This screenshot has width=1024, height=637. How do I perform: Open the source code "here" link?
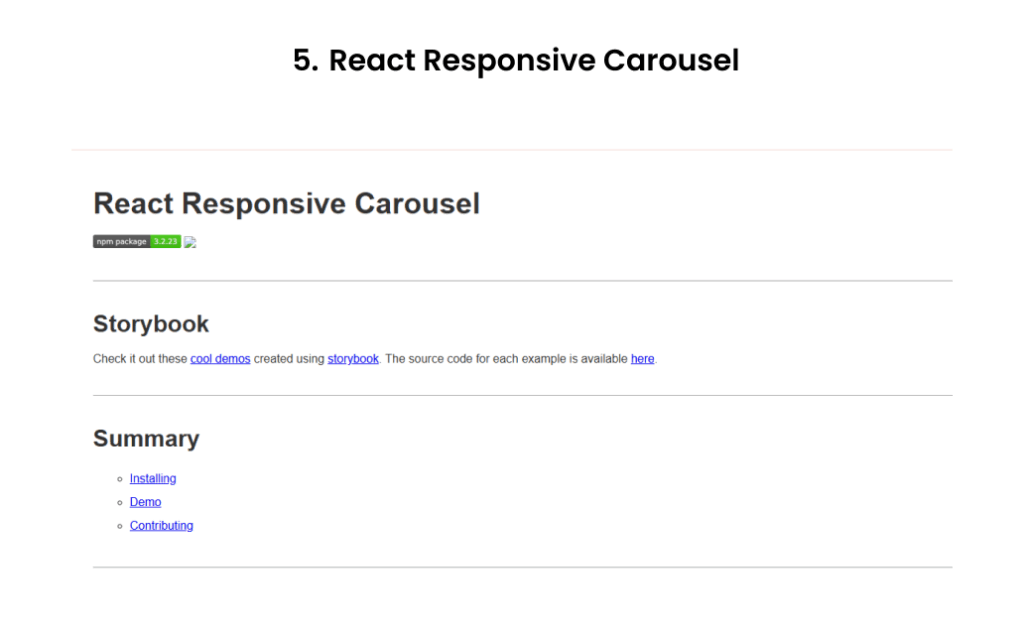(642, 359)
